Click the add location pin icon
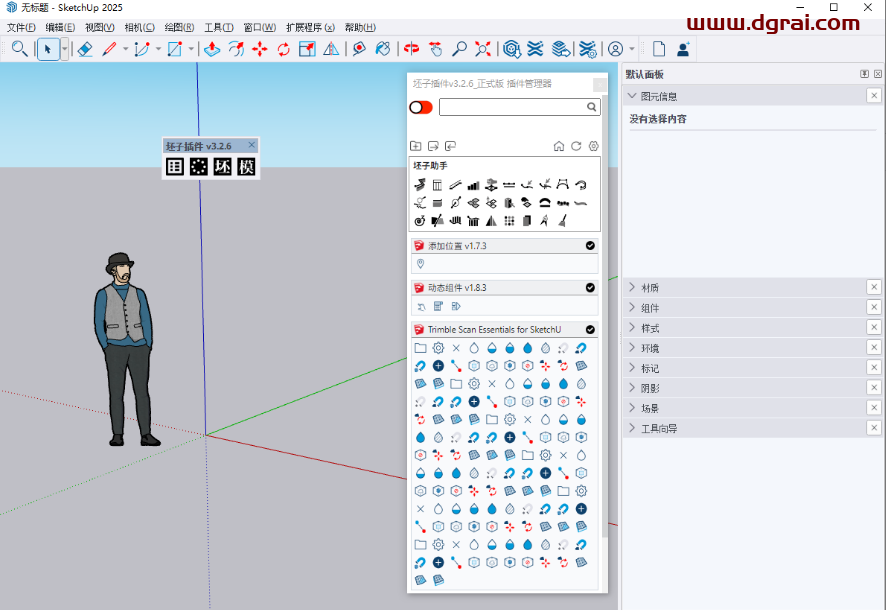Screen dimensions: 886x610 point(420,264)
